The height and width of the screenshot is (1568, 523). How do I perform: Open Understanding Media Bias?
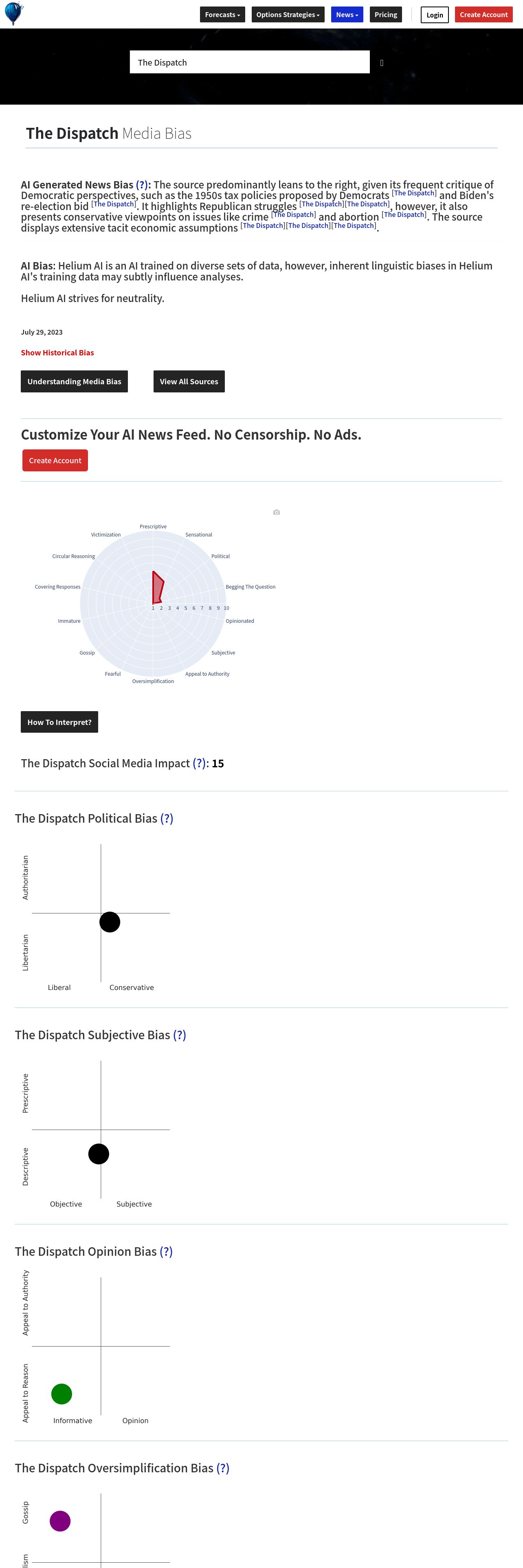point(74,382)
